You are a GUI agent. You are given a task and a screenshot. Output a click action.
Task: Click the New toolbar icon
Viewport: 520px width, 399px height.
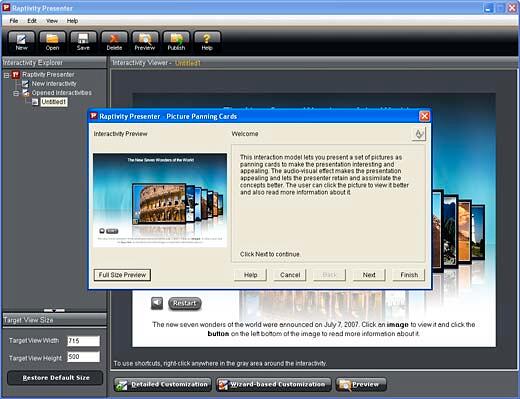coord(21,42)
